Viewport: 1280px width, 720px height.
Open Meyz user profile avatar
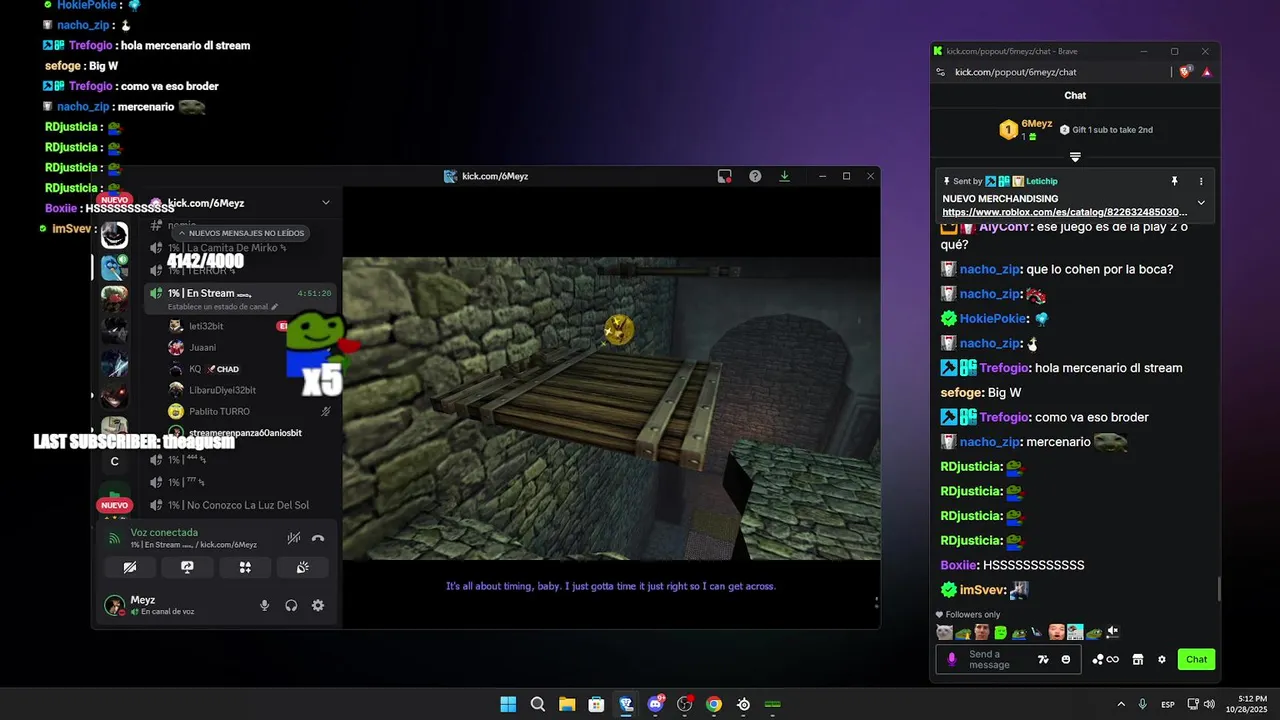[x=114, y=605]
